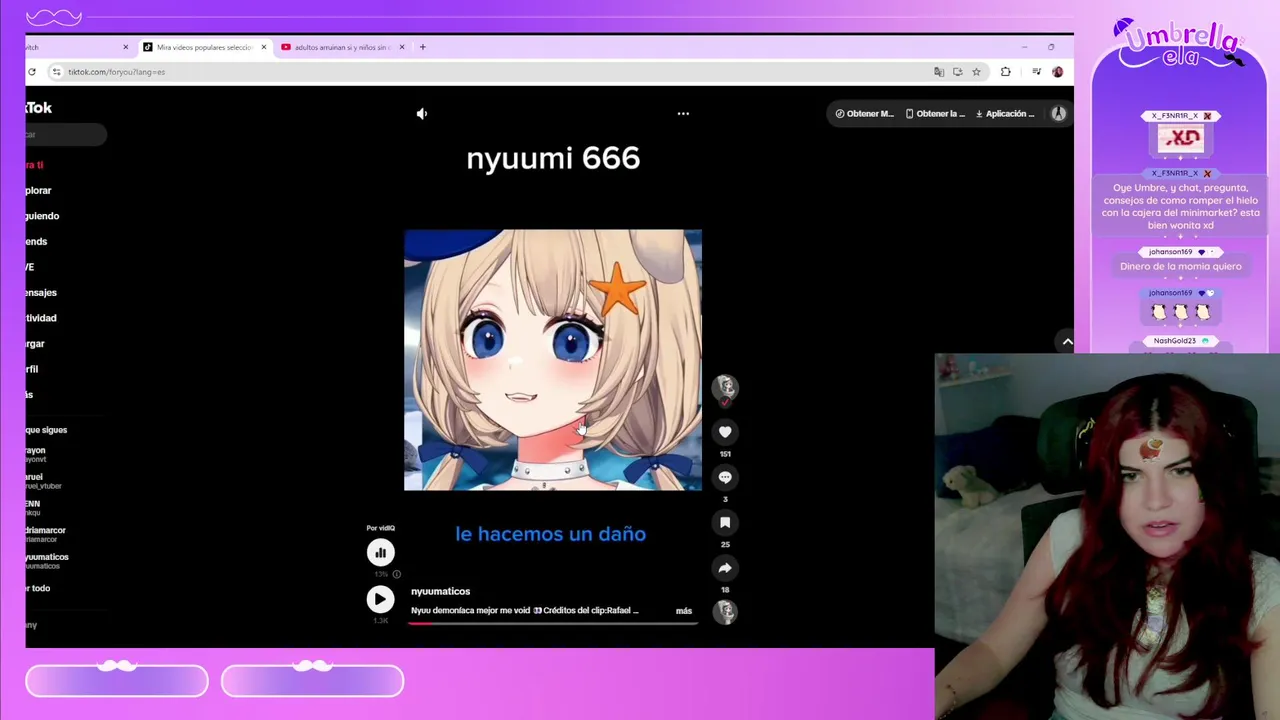The height and width of the screenshot is (720, 1280).
Task: Reload the page in the browser
Action: pos(32,72)
